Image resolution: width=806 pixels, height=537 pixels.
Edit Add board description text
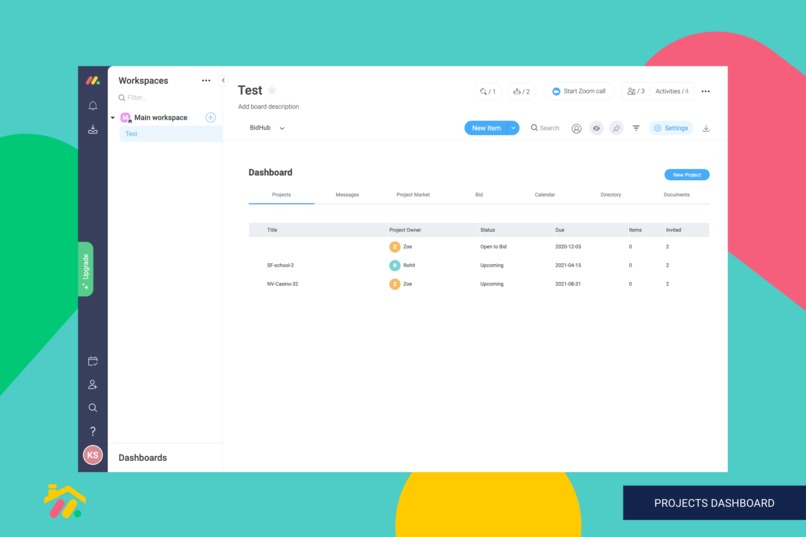(268, 107)
